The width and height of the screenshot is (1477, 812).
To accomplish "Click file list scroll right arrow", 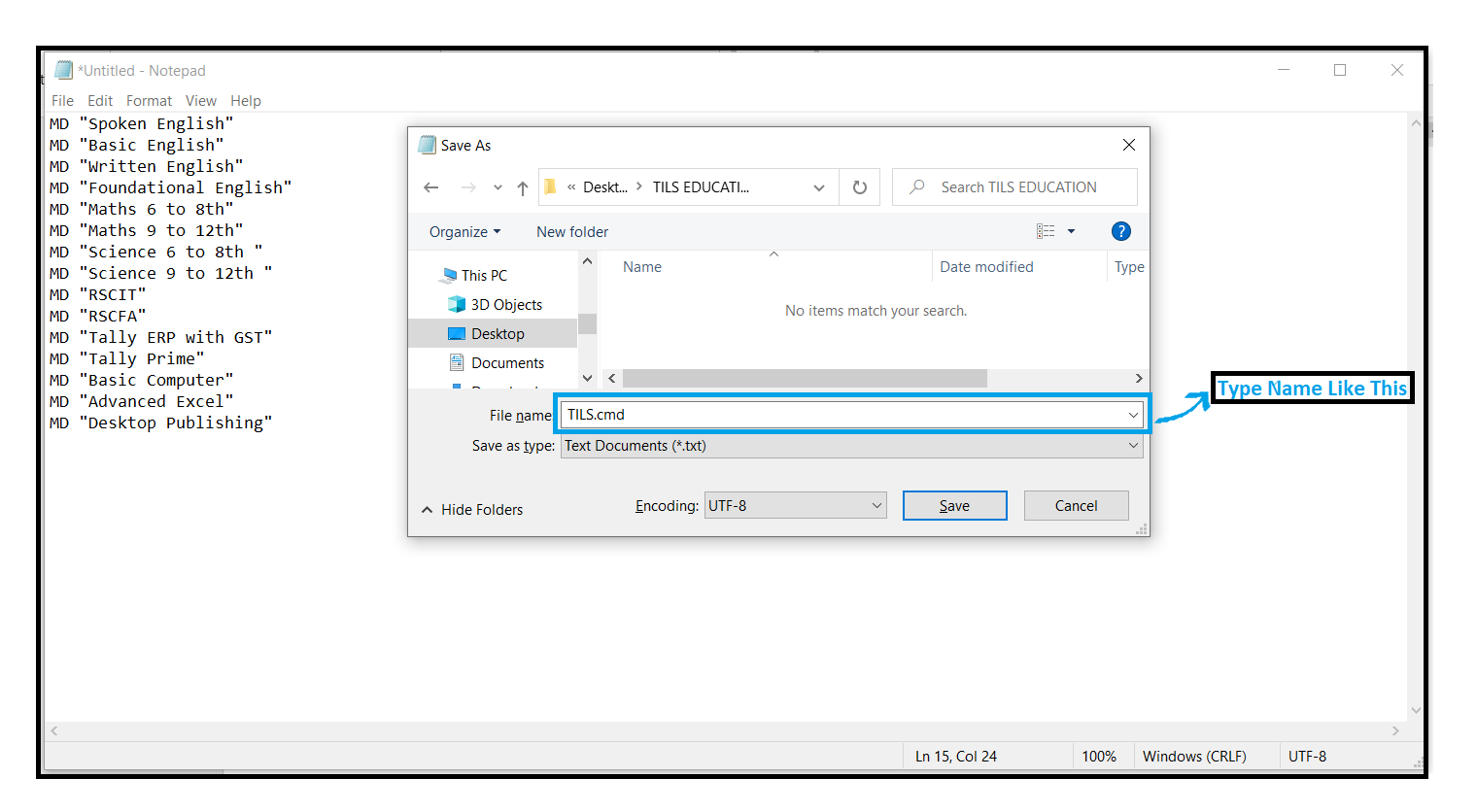I will coord(1139,378).
